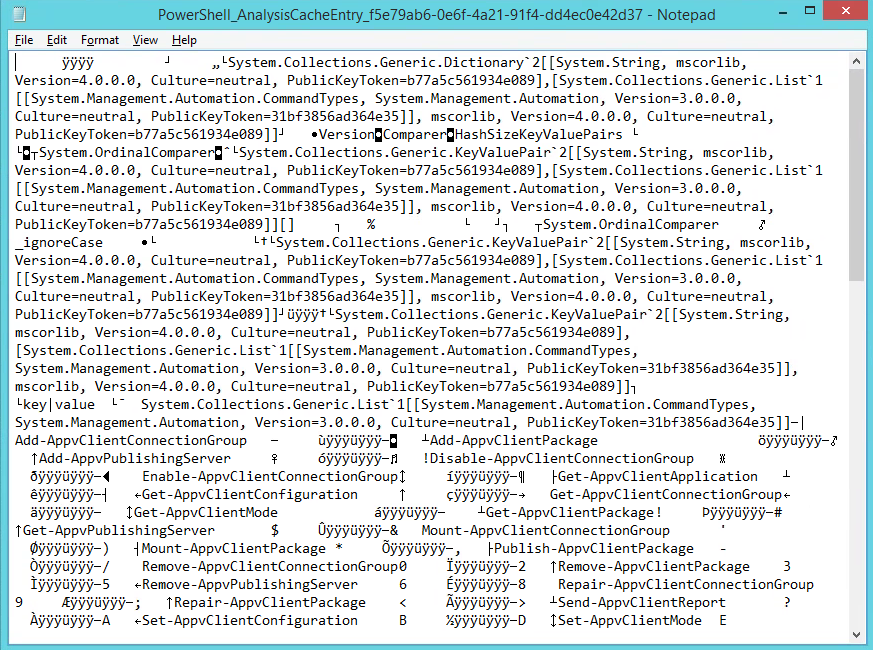
Task: Click the vertical scrollbar thumb
Action: [x=857, y=175]
